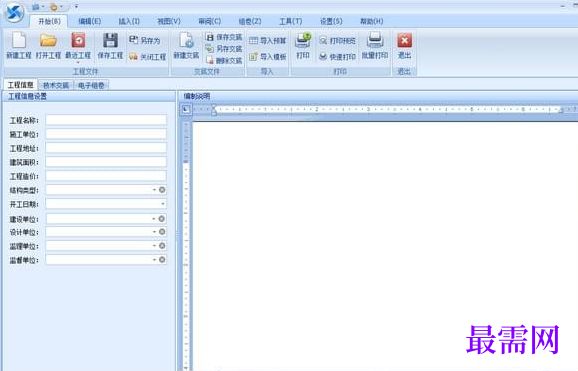The height and width of the screenshot is (371, 578).
Task: Select the 电子组卷 panel tab
Action: coord(91,86)
